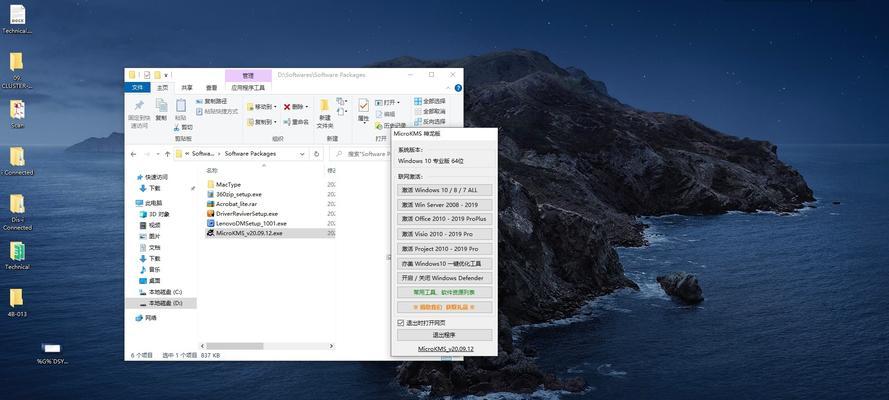Viewport: 889px width, 400px height.
Task: Select This PC (此电脑) in sidebar
Action: pos(149,203)
